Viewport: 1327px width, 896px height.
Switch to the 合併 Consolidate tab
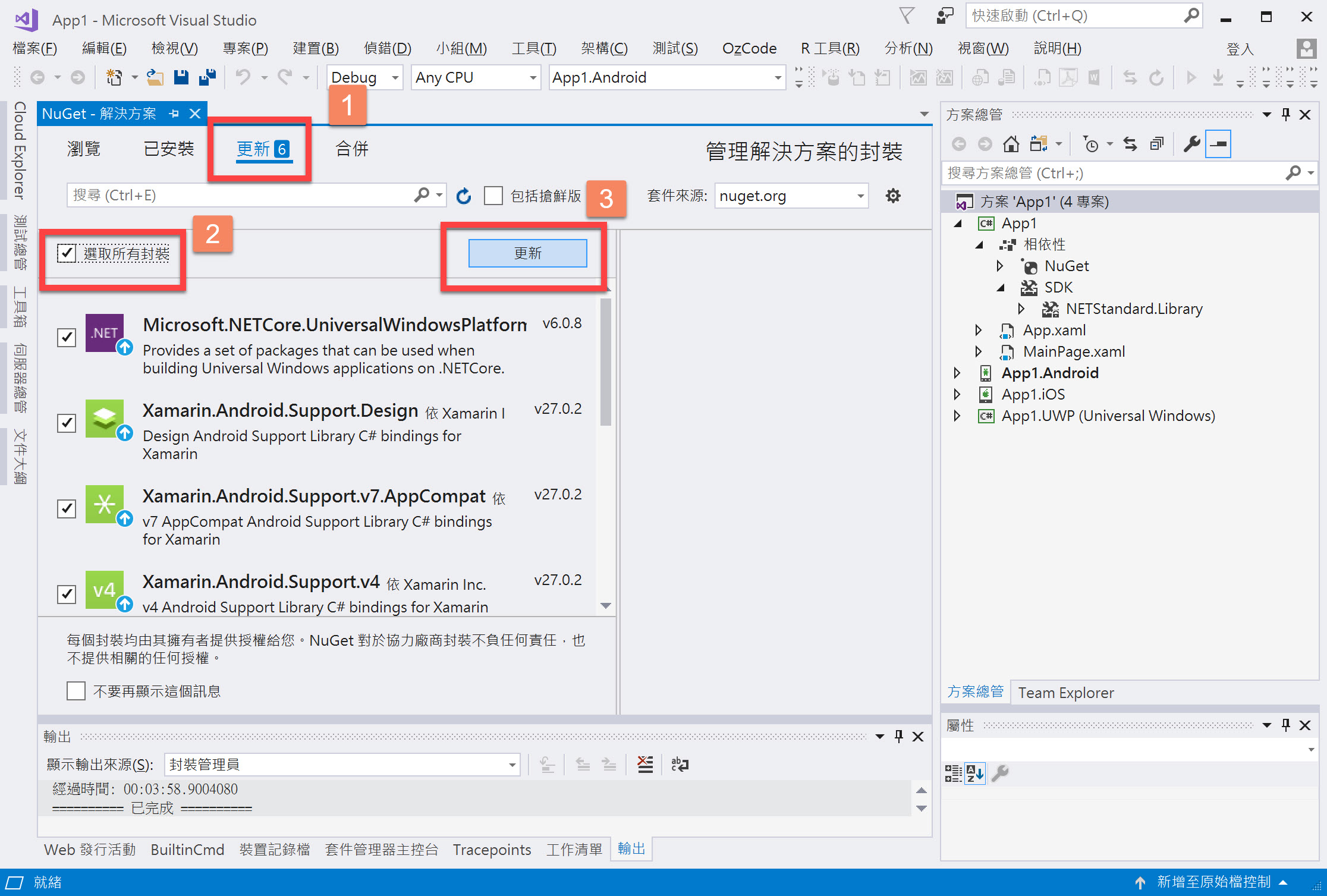352,149
